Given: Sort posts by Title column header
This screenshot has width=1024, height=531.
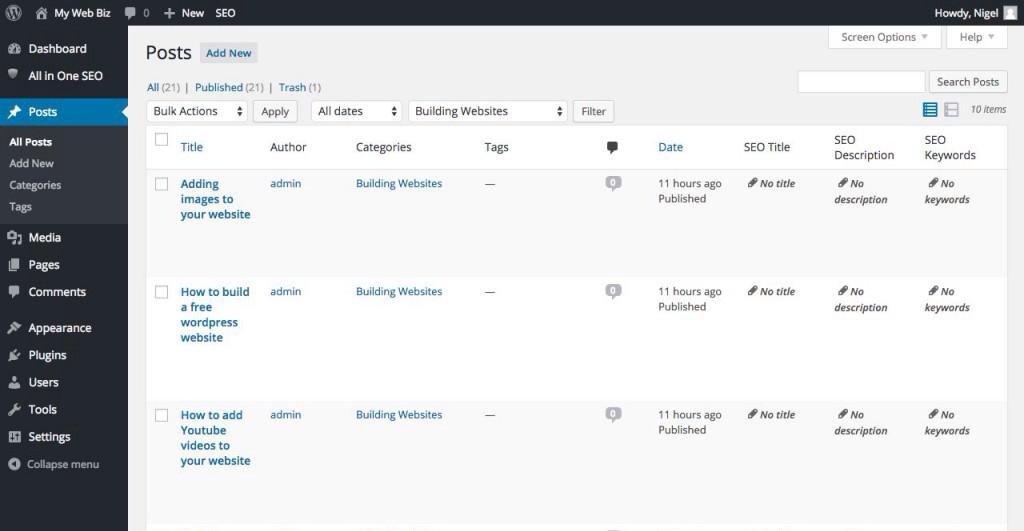Looking at the screenshot, I should [x=191, y=147].
